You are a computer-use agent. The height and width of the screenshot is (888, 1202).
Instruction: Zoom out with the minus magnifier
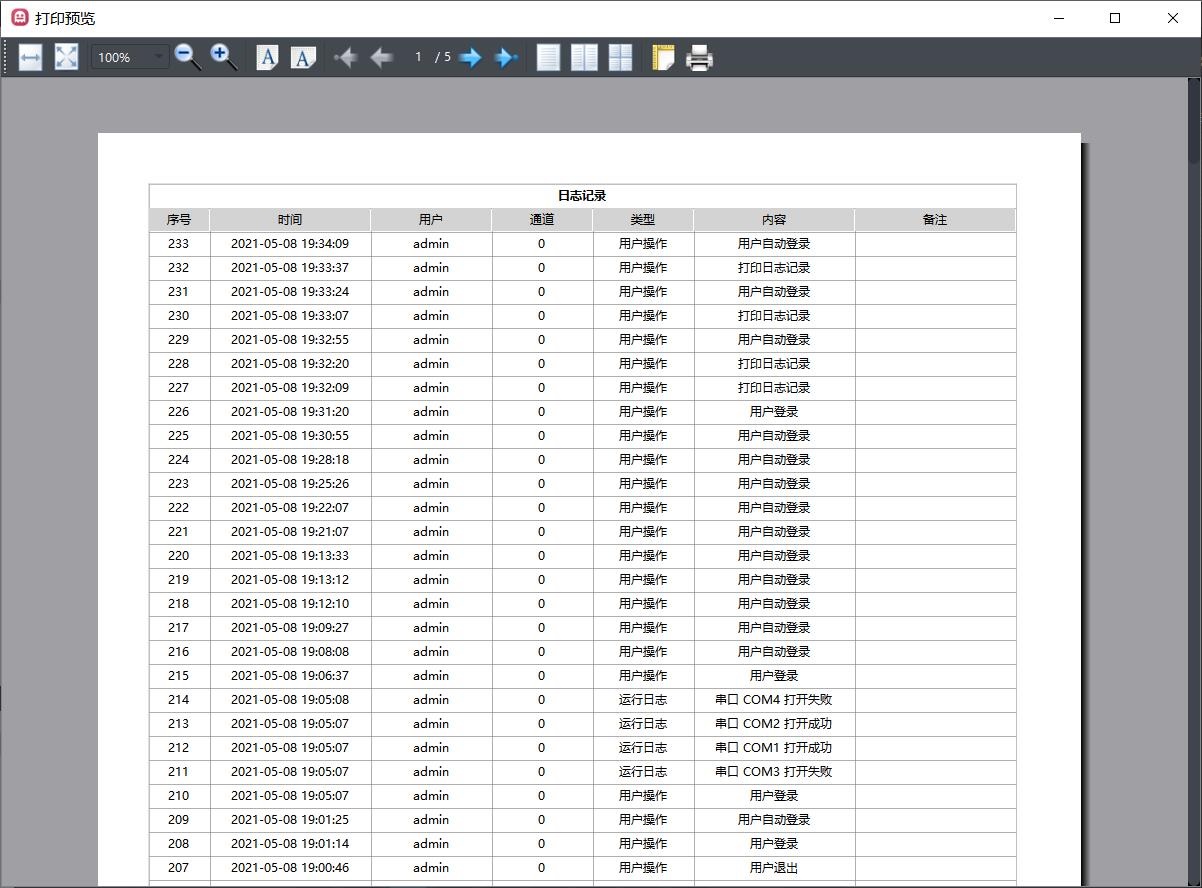click(187, 58)
